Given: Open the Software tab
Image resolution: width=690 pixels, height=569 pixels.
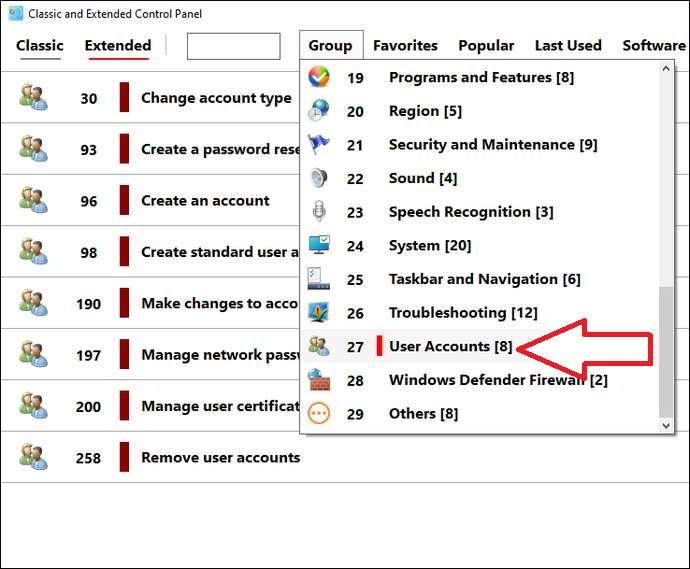Looking at the screenshot, I should (654, 45).
